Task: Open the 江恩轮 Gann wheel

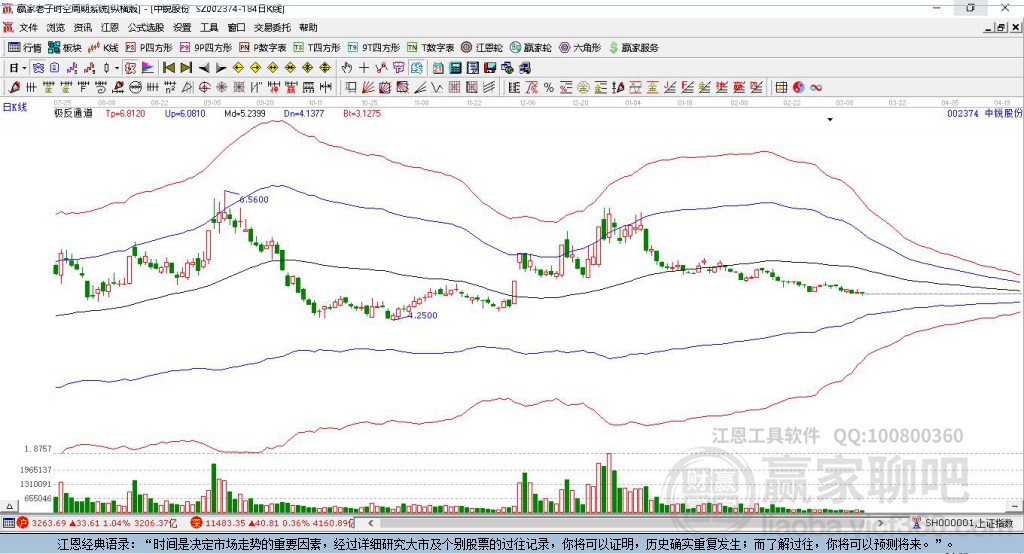Action: [482, 48]
